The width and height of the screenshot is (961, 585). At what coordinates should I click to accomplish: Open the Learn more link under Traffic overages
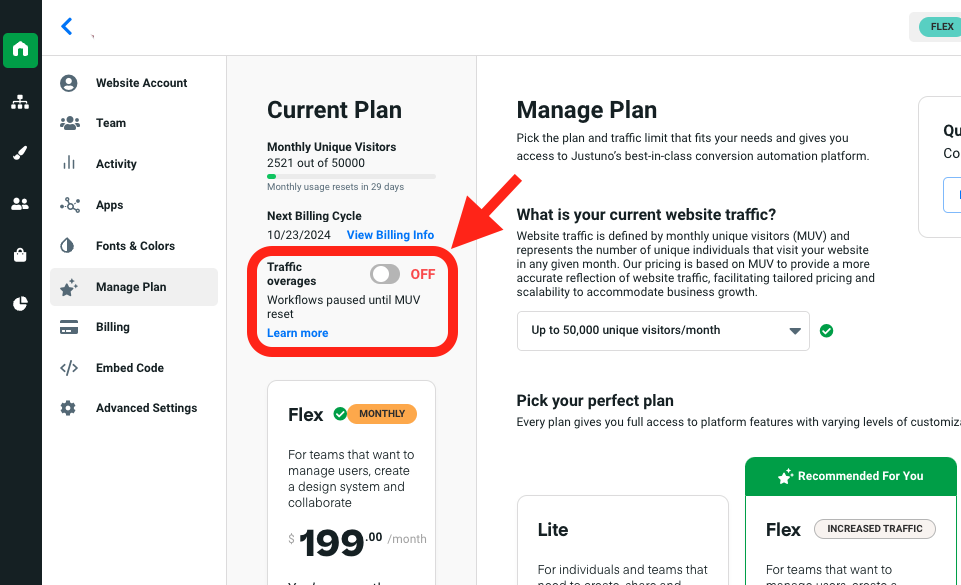coord(297,333)
